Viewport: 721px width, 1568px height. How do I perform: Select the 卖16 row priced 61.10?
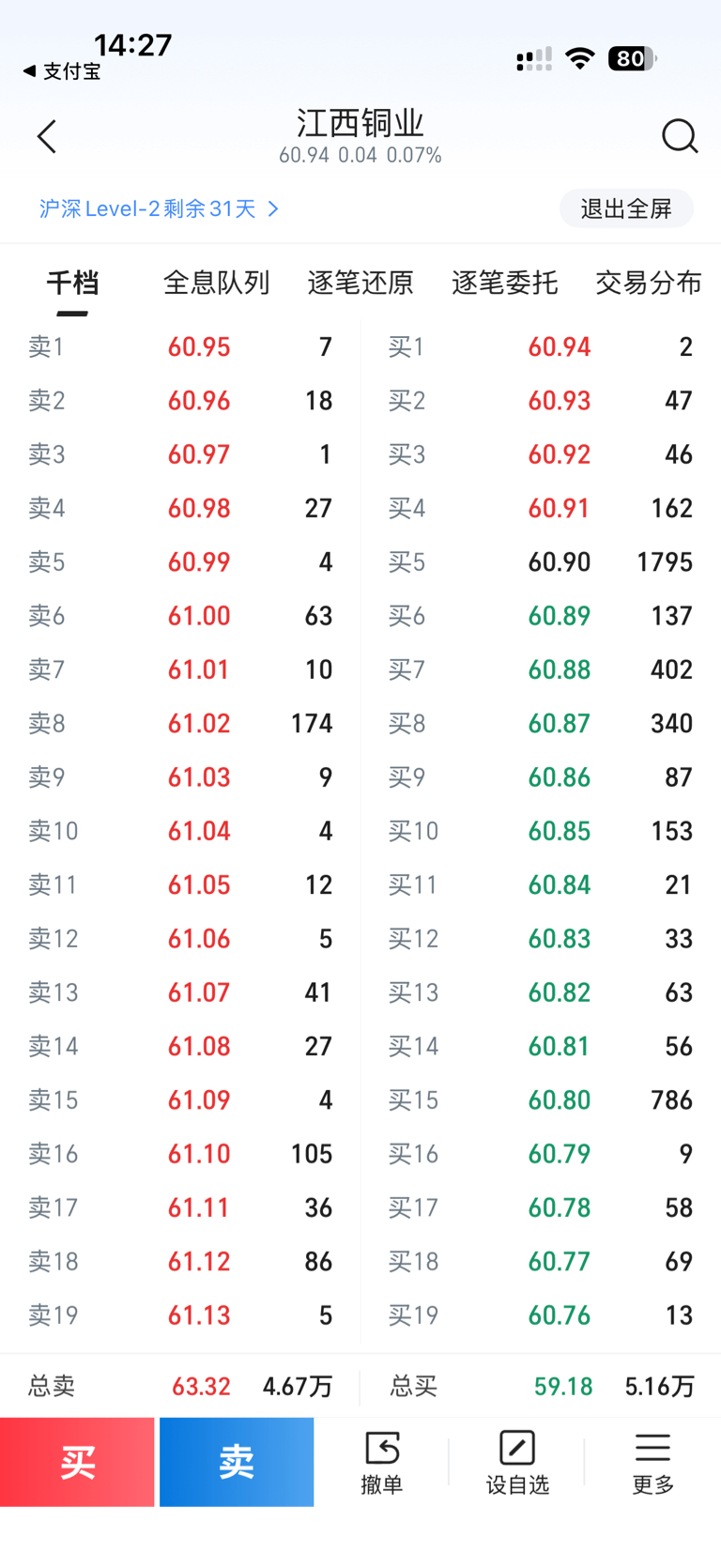[180, 1154]
